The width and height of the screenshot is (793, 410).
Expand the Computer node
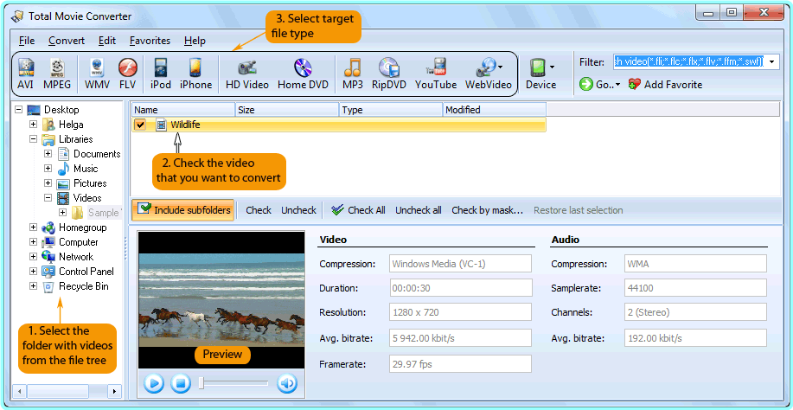point(33,242)
